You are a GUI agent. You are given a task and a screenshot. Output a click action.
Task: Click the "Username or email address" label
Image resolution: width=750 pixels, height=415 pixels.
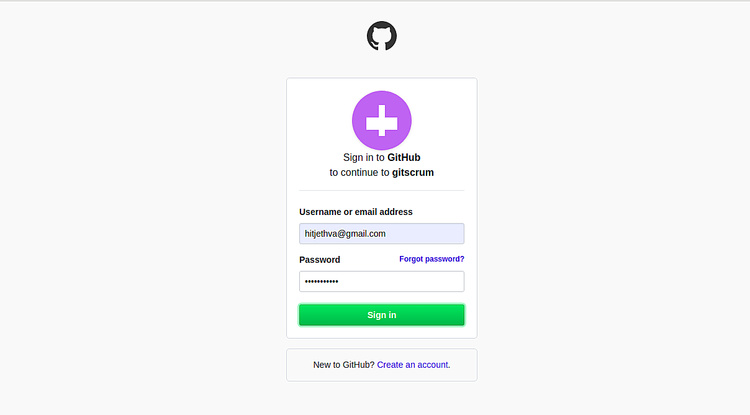point(355,212)
